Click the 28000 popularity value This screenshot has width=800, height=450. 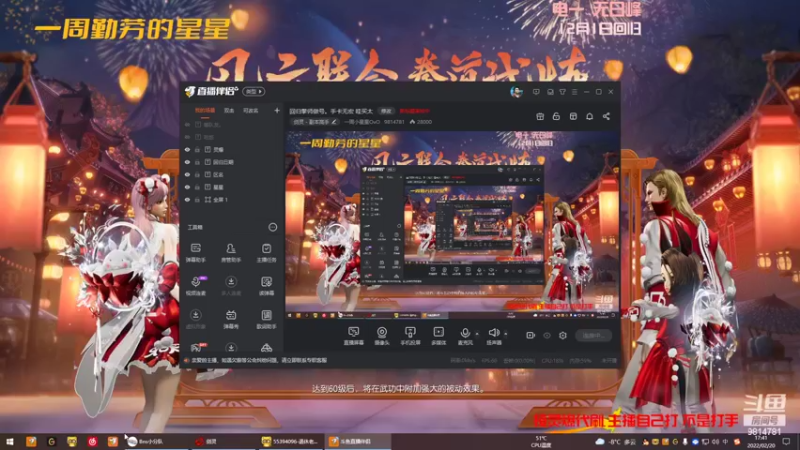(424, 122)
